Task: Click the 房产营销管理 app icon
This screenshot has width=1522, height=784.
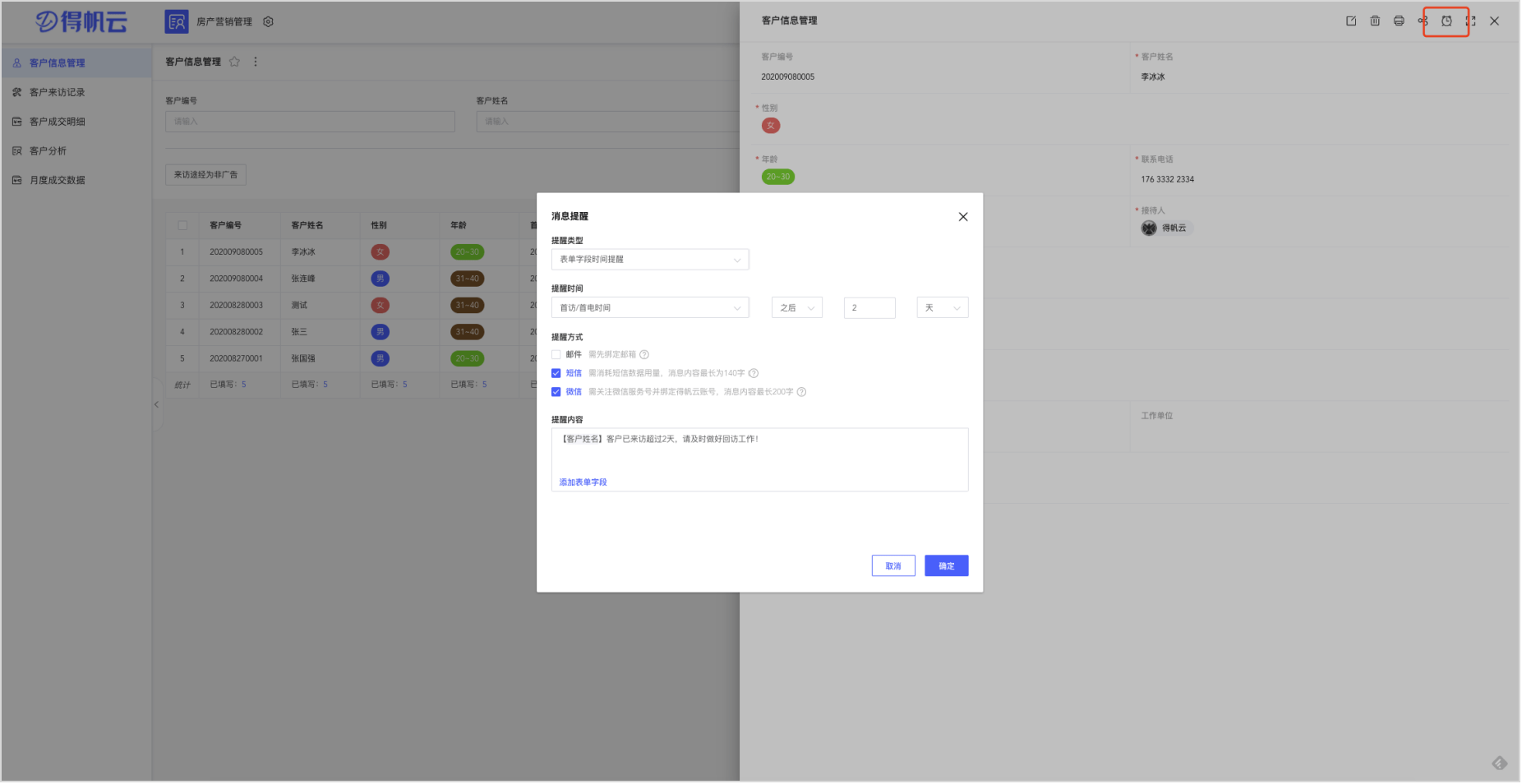Action: point(177,22)
